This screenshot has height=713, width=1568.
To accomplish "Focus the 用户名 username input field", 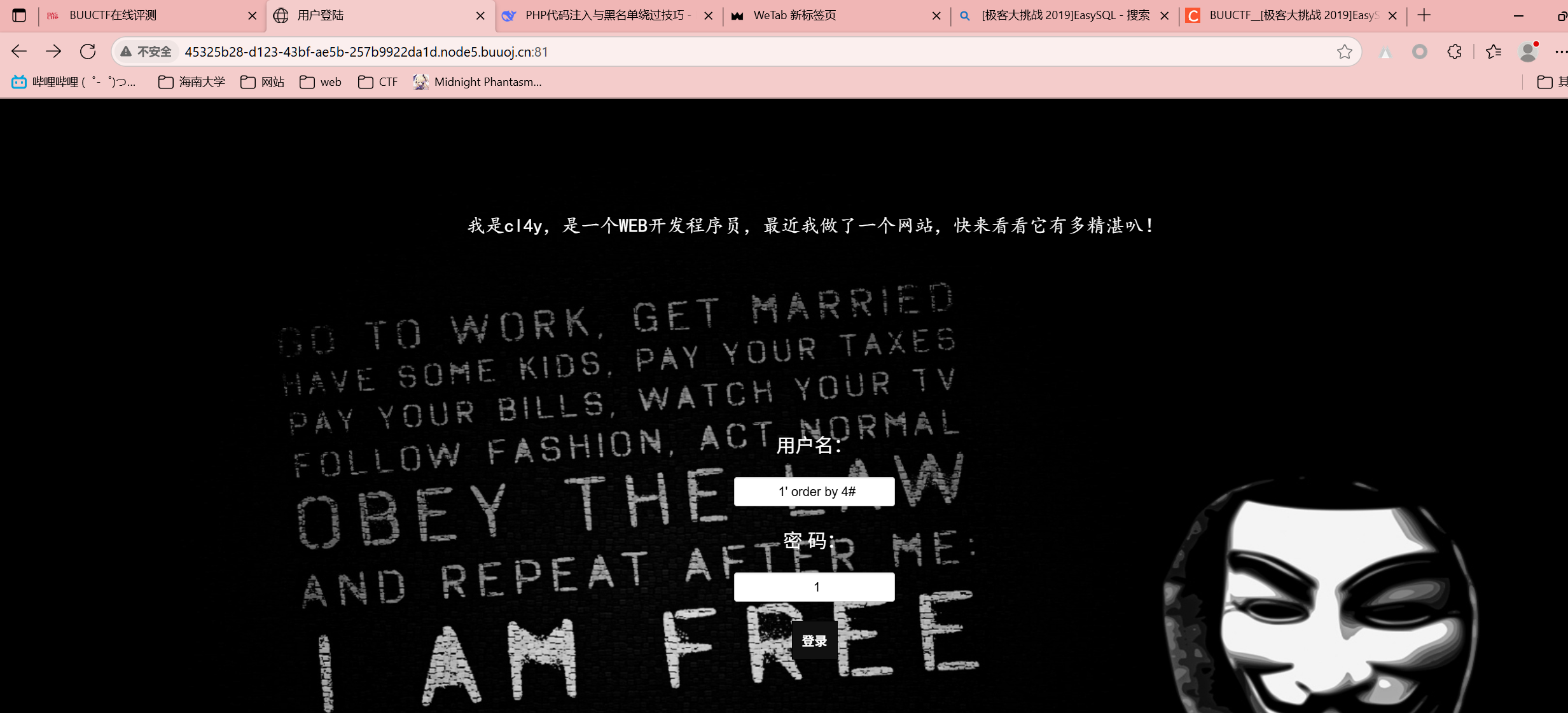I will 814,492.
